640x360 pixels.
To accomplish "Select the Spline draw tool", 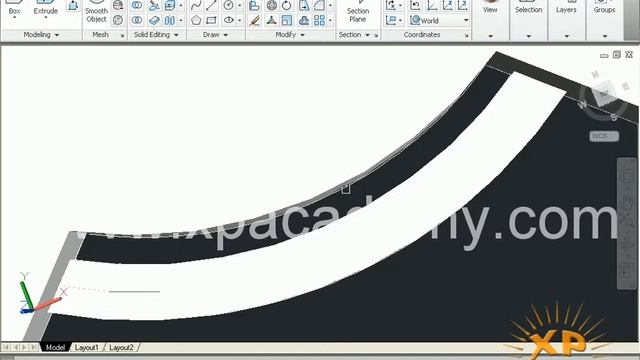I will pyautogui.click(x=196, y=5).
